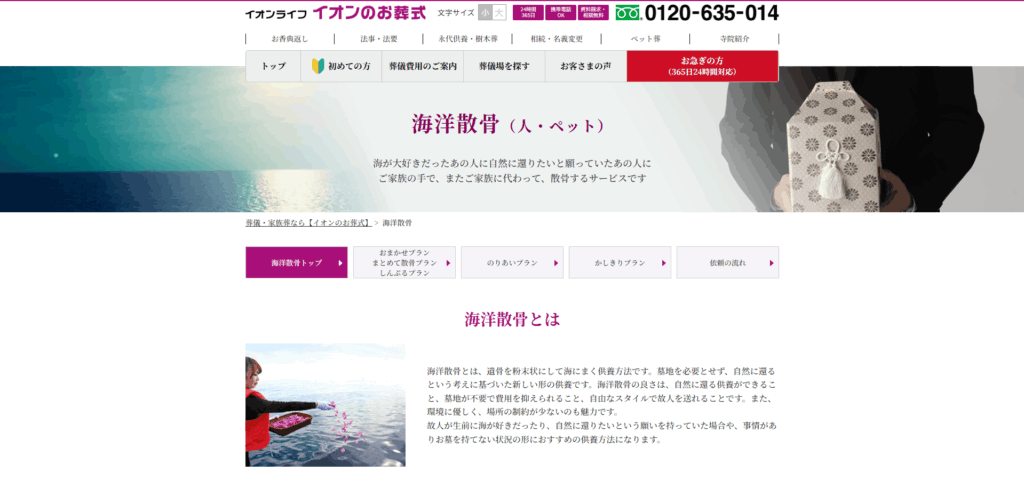Viewport: 1024px width, 480px height.
Task: Click the green free-dial phone icon
Action: pos(627,13)
